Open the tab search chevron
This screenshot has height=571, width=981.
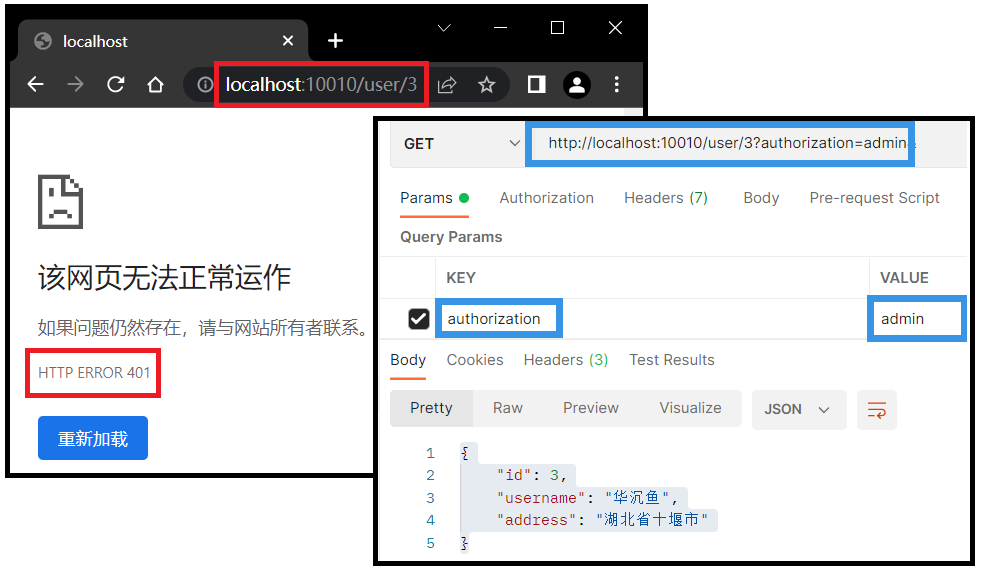[x=444, y=28]
